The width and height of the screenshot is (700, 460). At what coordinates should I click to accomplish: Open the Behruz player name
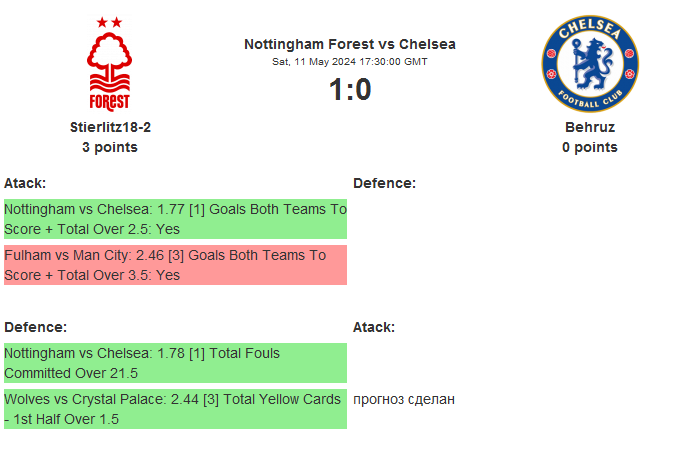pos(590,127)
